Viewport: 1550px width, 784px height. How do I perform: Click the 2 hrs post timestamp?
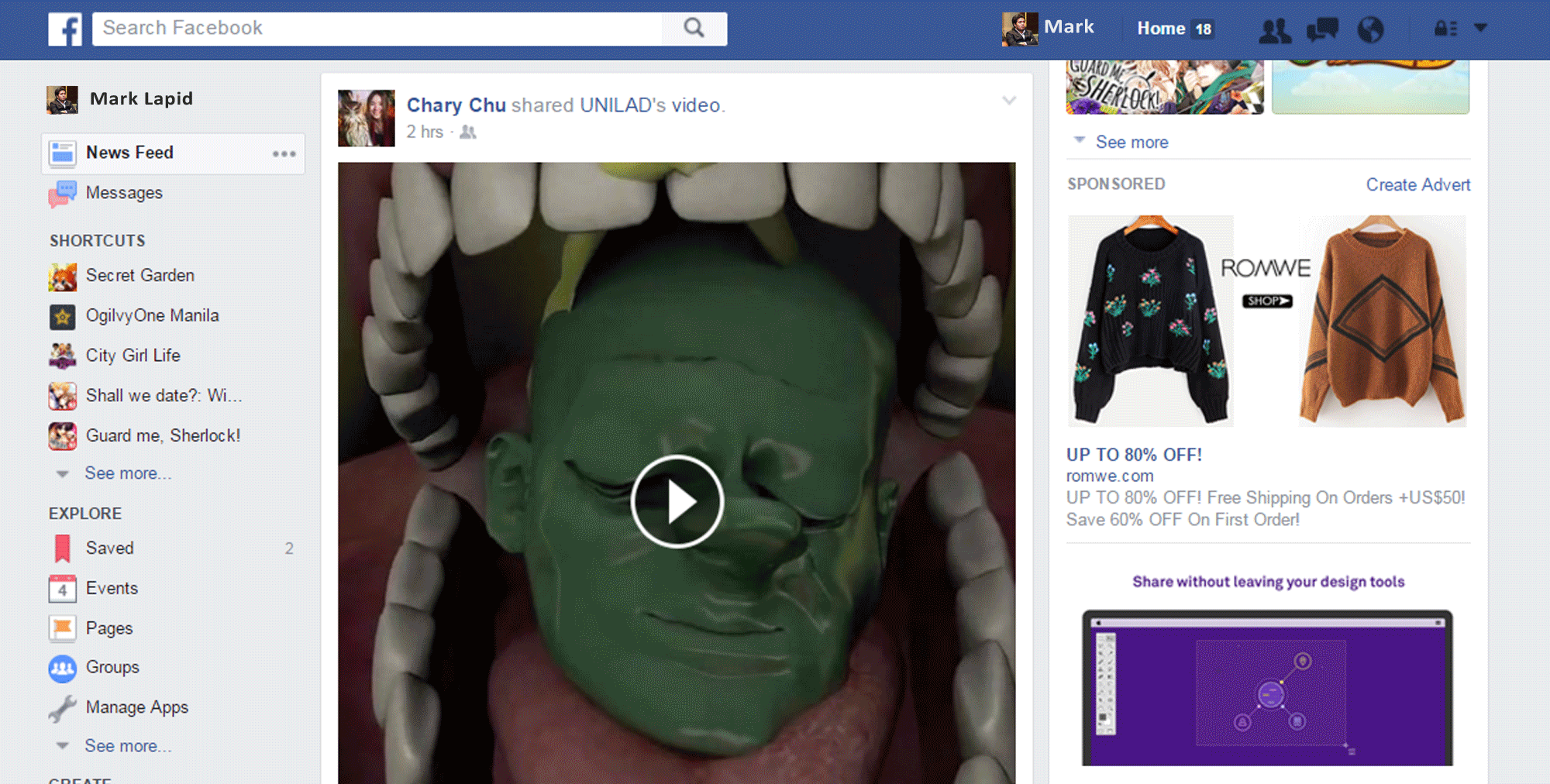click(425, 132)
